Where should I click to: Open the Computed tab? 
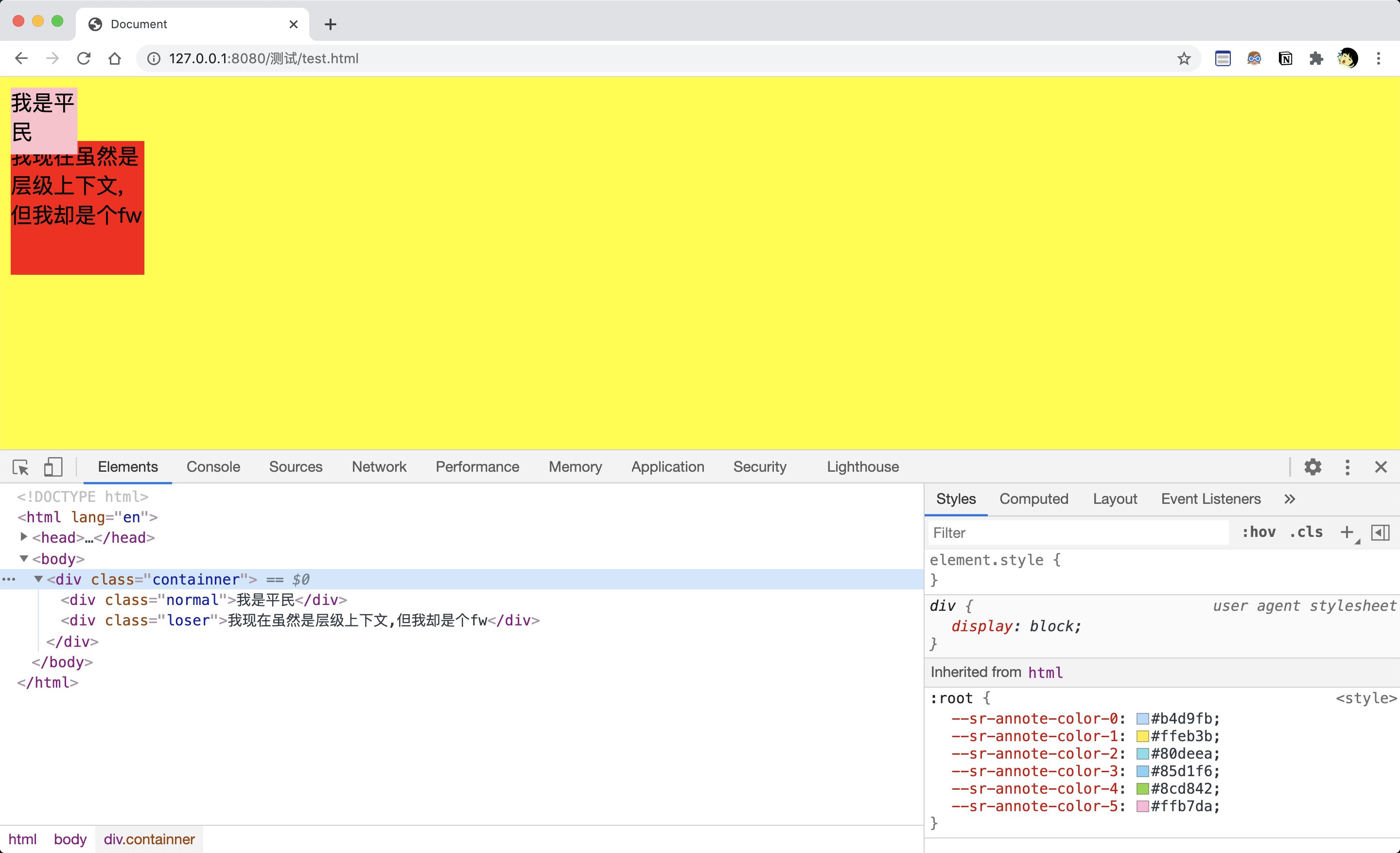(1033, 499)
